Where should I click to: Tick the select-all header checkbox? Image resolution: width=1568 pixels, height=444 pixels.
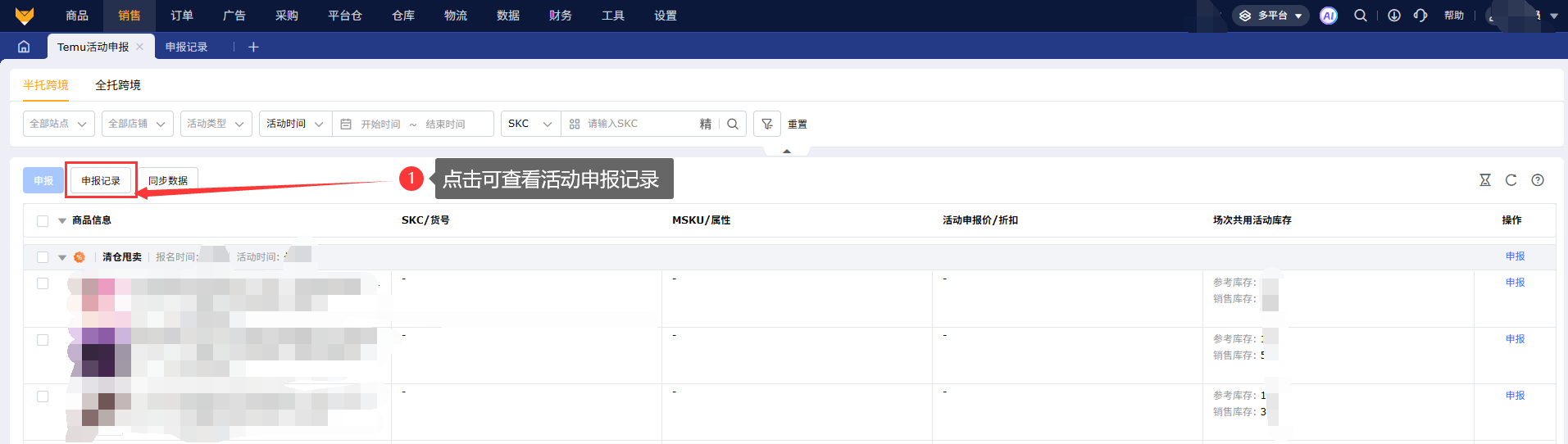tap(43, 221)
